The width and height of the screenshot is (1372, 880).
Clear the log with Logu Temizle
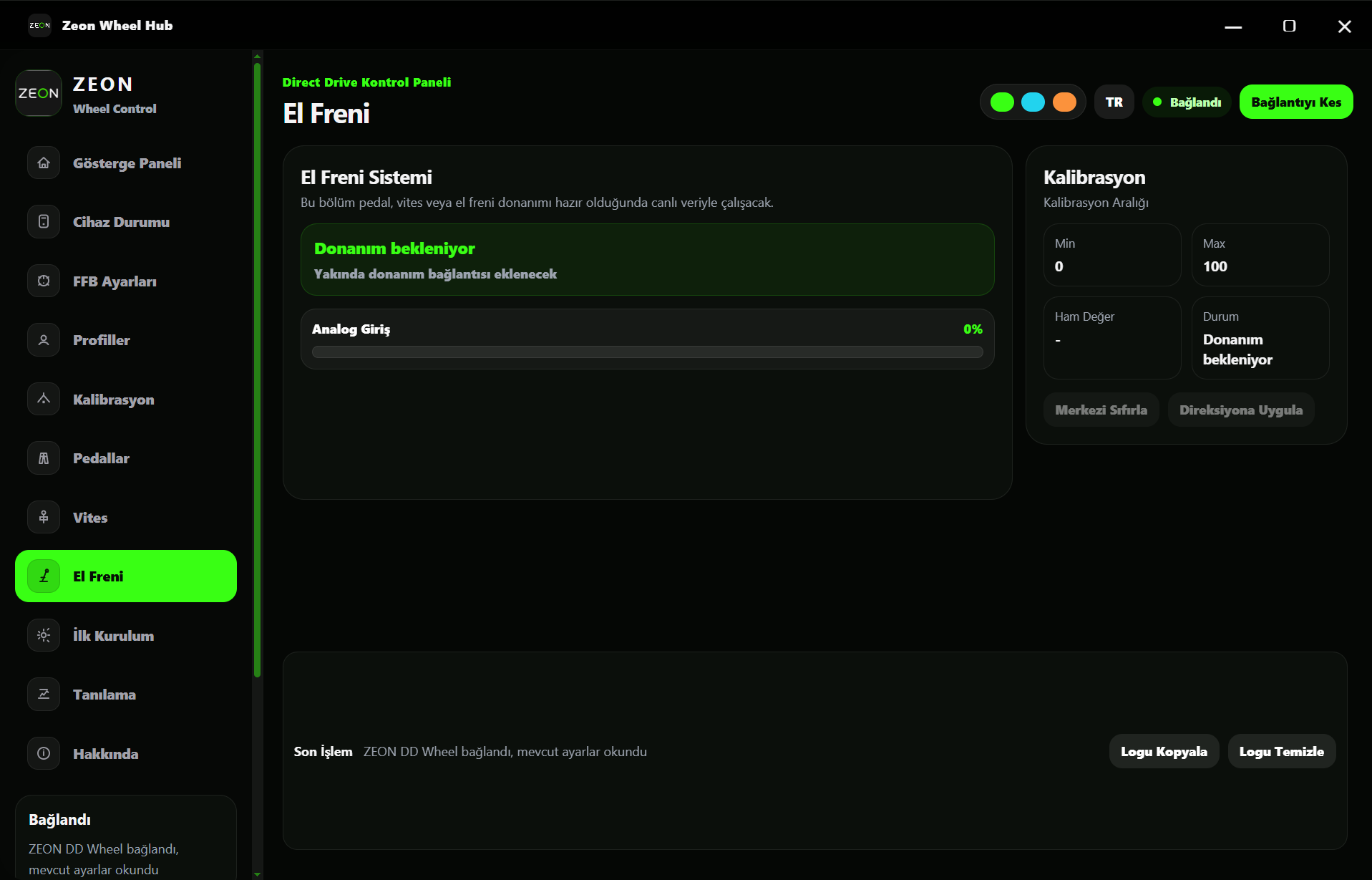1282,752
